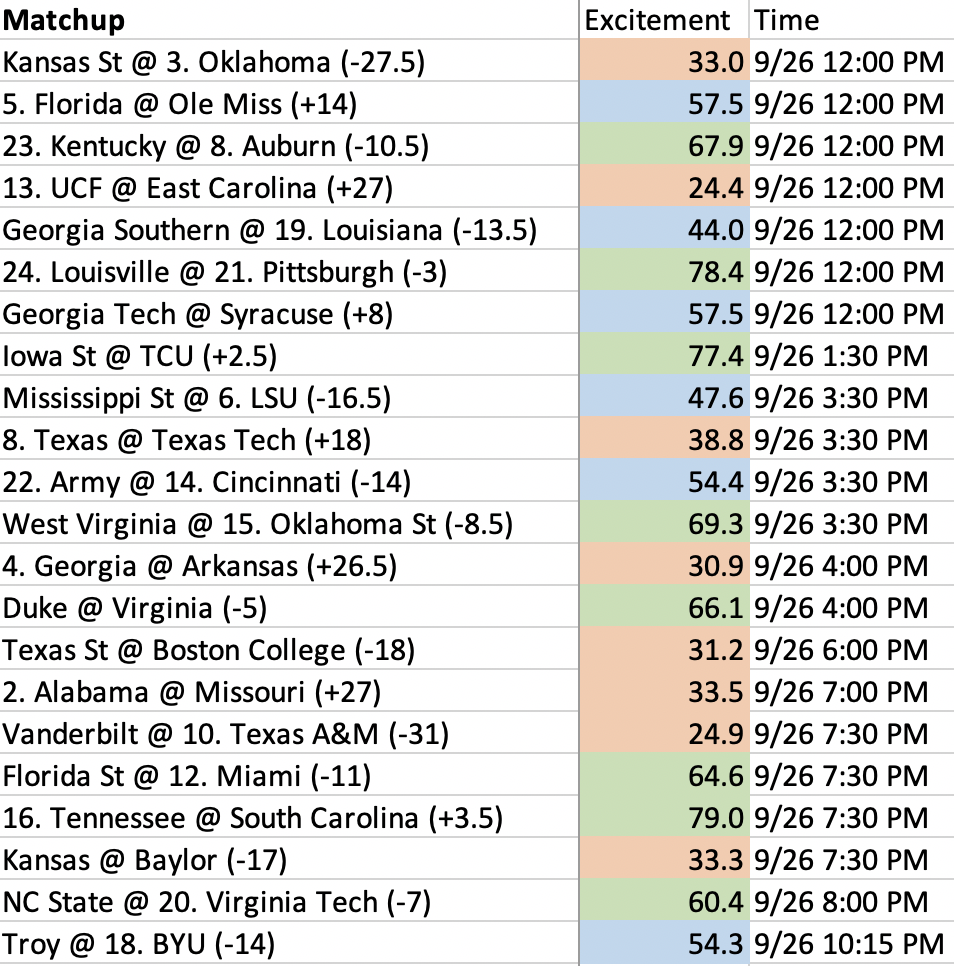Select the 22. Army @ 14. Cincinnati cell
This screenshot has width=954, height=966.
289,481
